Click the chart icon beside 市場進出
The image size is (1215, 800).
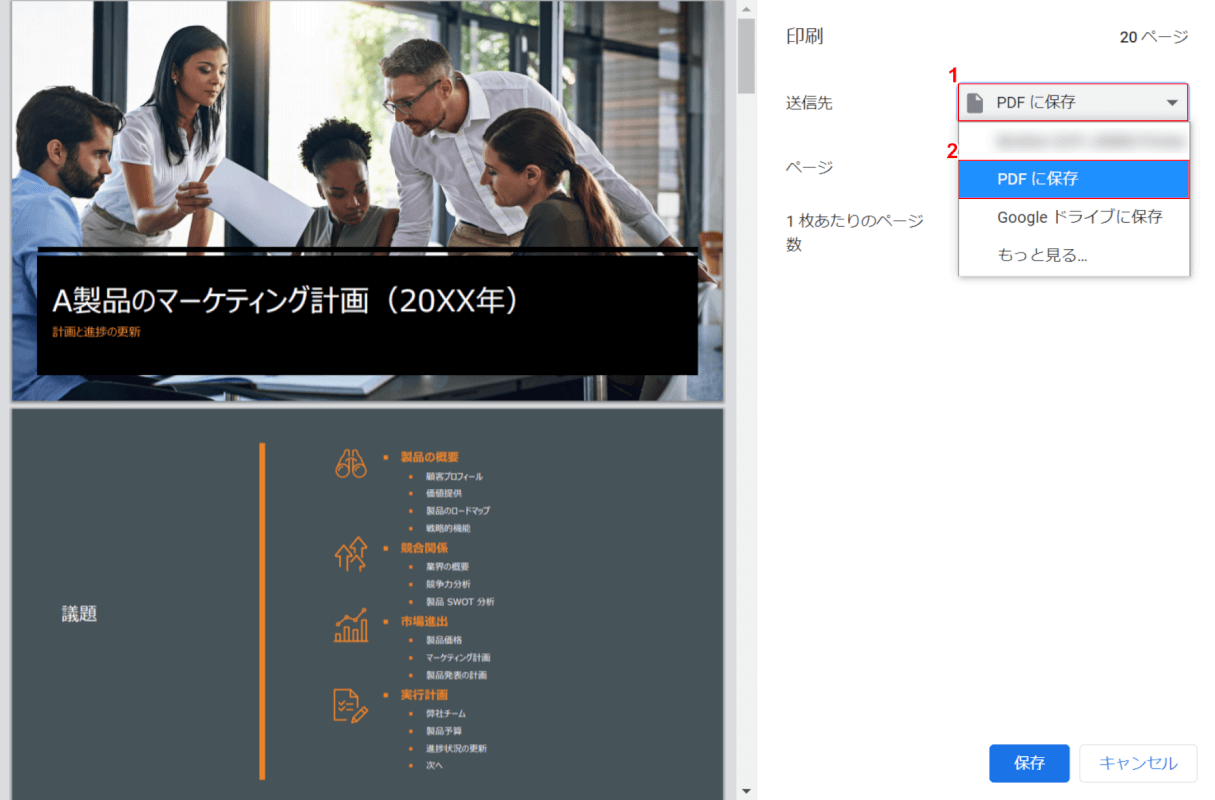[x=350, y=625]
